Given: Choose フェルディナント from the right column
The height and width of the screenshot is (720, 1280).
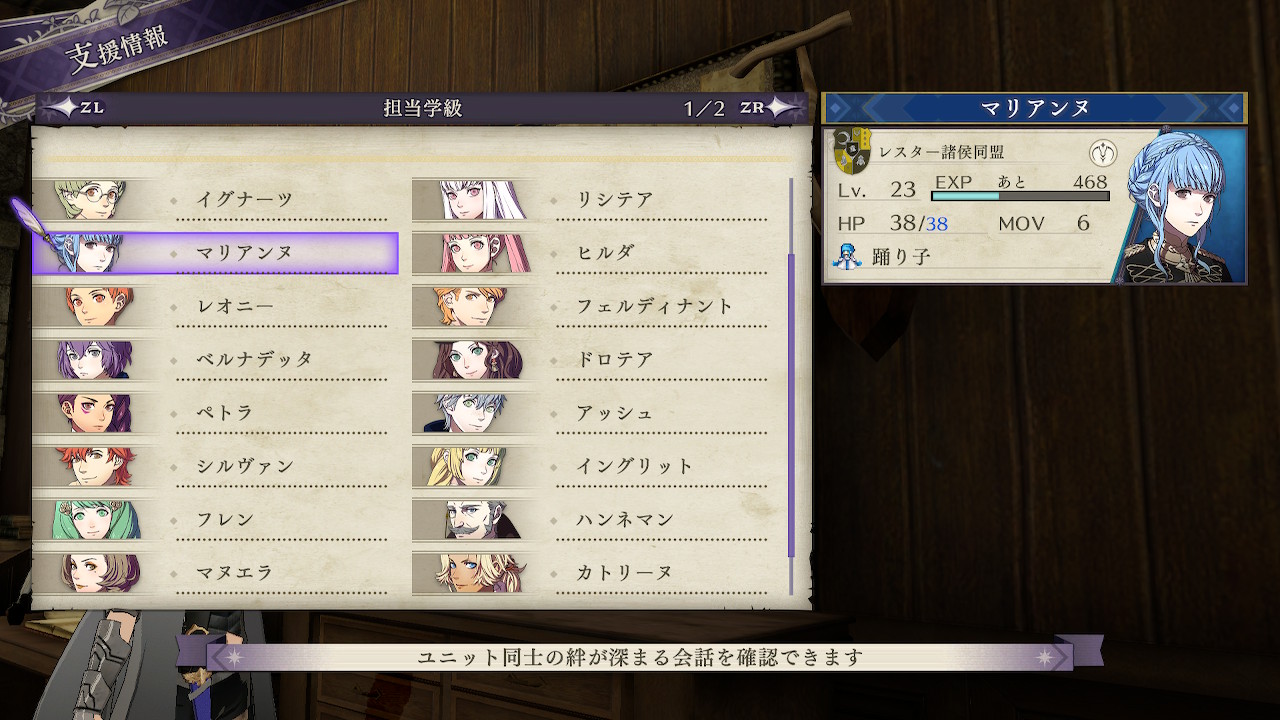Looking at the screenshot, I should (591, 307).
